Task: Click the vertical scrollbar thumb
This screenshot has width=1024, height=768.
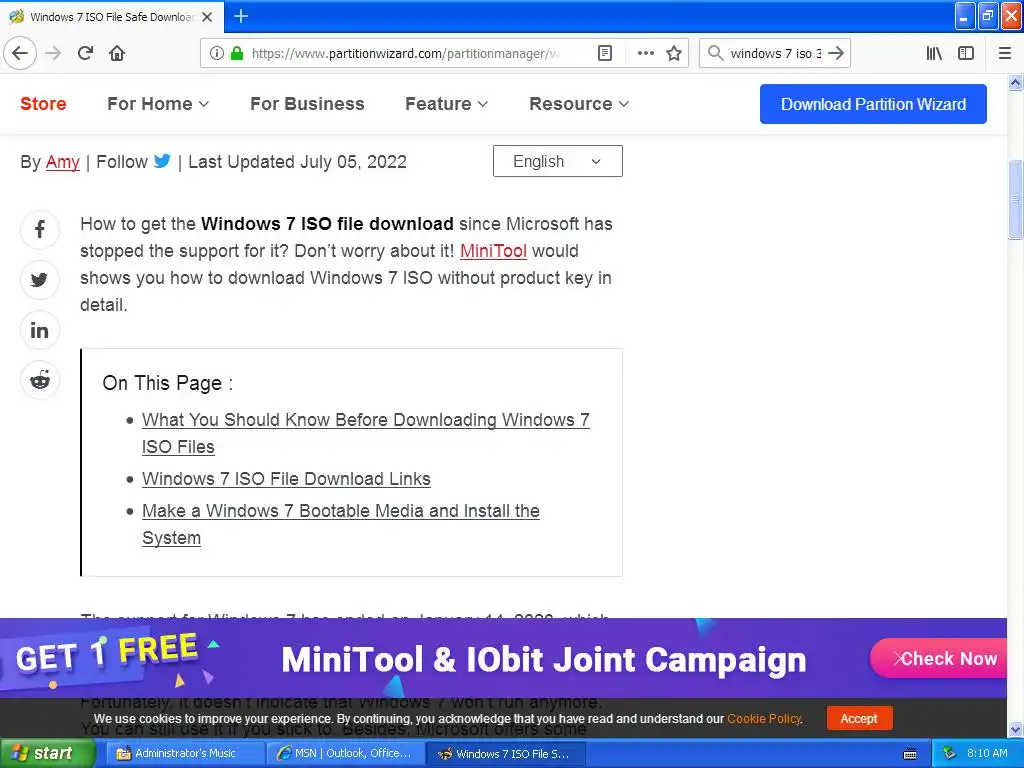Action: click(x=1015, y=199)
